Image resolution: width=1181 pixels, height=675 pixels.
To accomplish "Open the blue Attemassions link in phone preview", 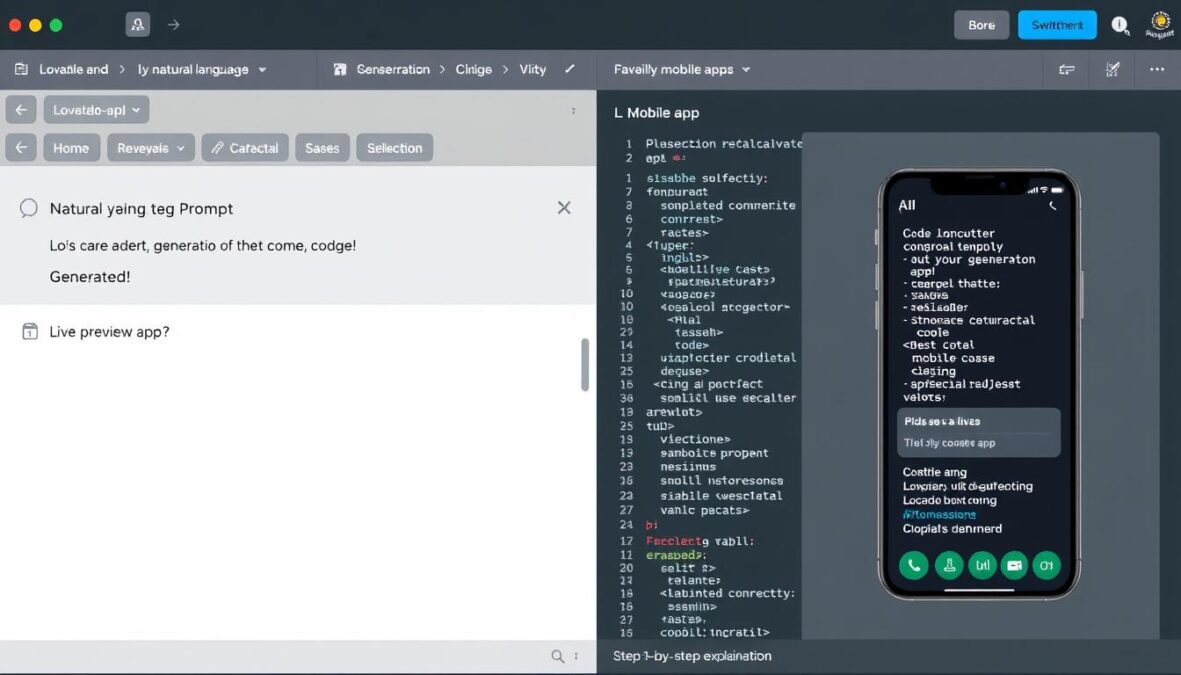I will coord(938,514).
